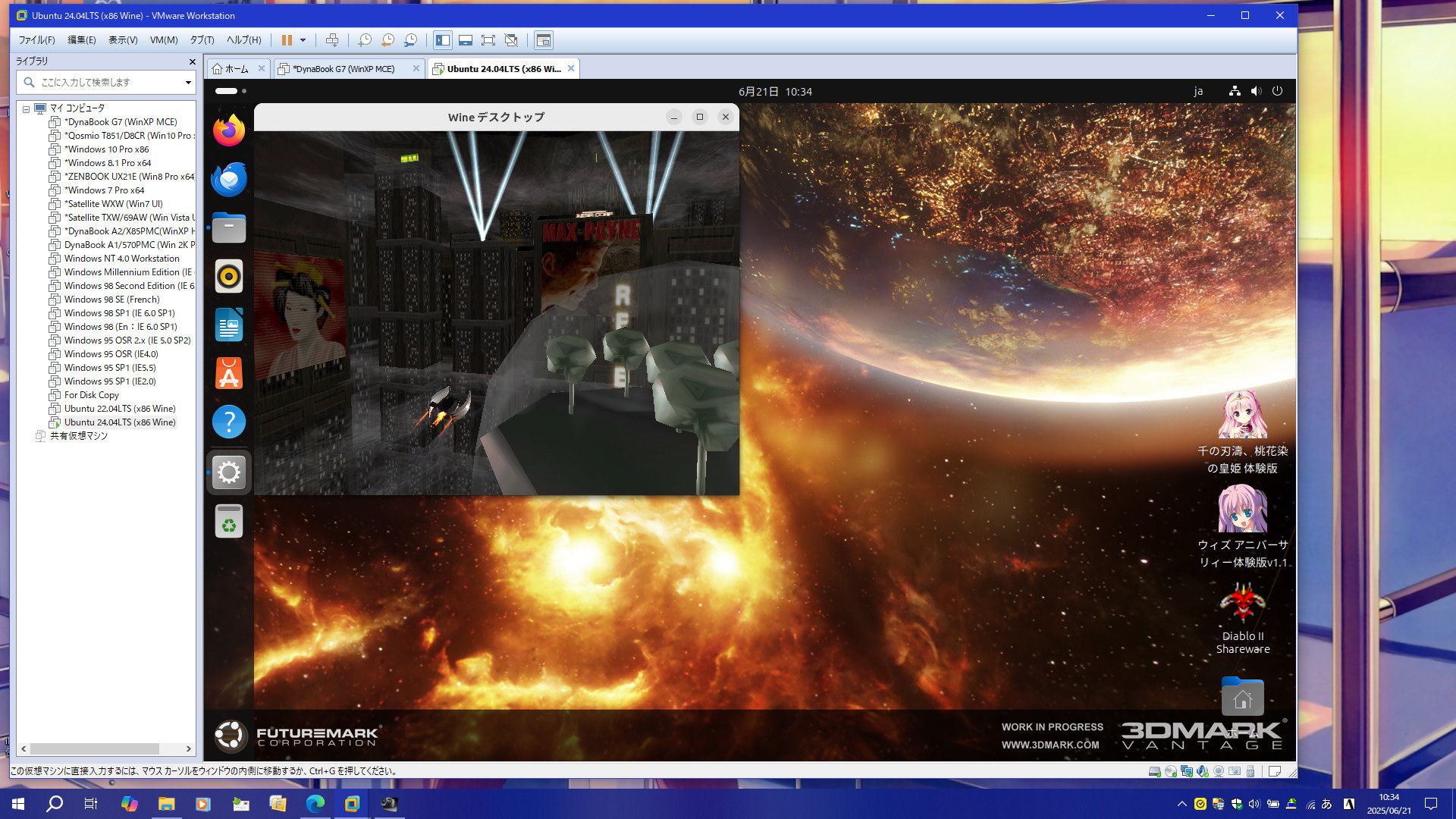
Task: Click library horizontal scrollbar left arrow
Action: point(24,748)
